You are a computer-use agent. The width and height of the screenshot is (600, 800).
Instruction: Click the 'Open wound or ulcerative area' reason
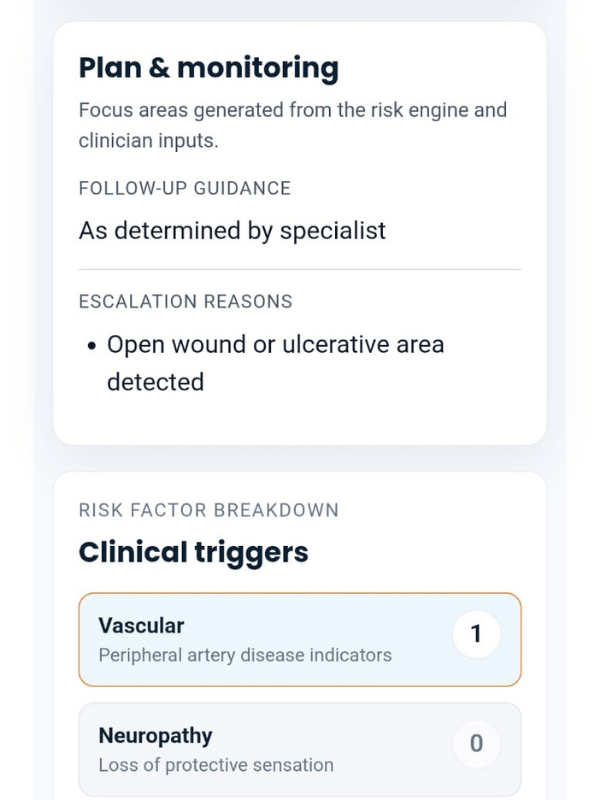pyautogui.click(x=276, y=344)
